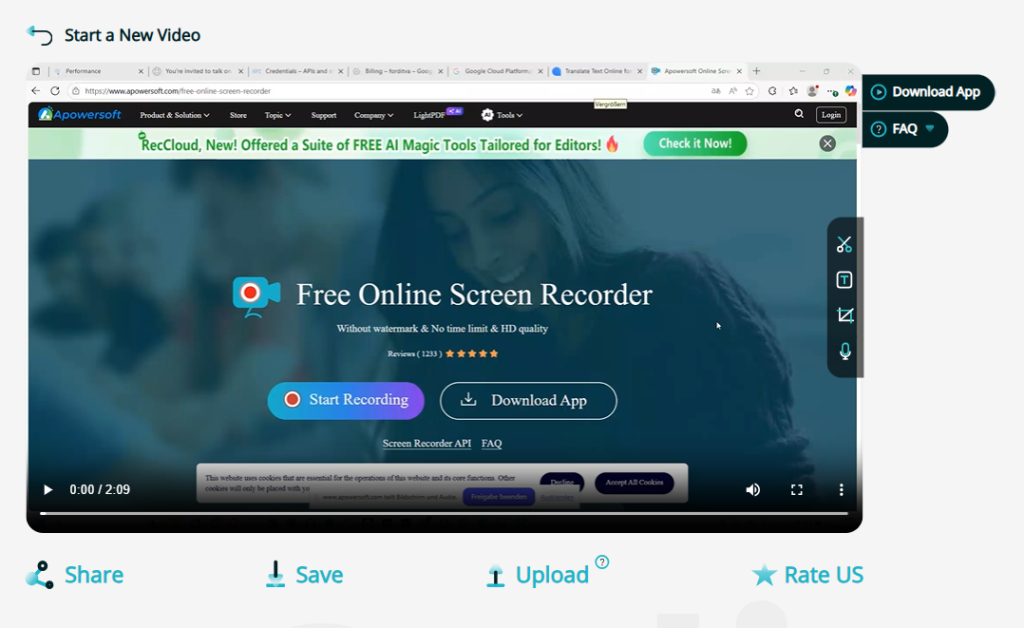Click the Free Online Screen Recorder heading

click(x=474, y=294)
